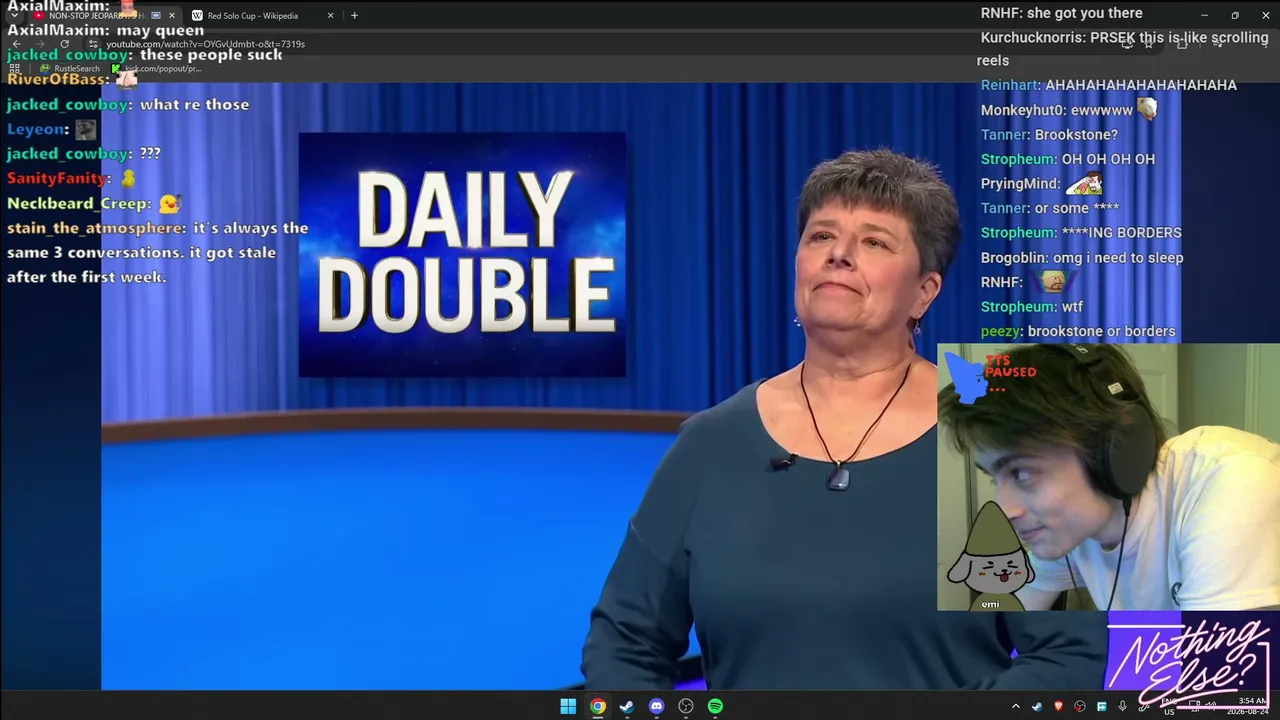Close the Red Solo Cup Wikipedia tab
The width and height of the screenshot is (1280, 720).
click(x=330, y=16)
